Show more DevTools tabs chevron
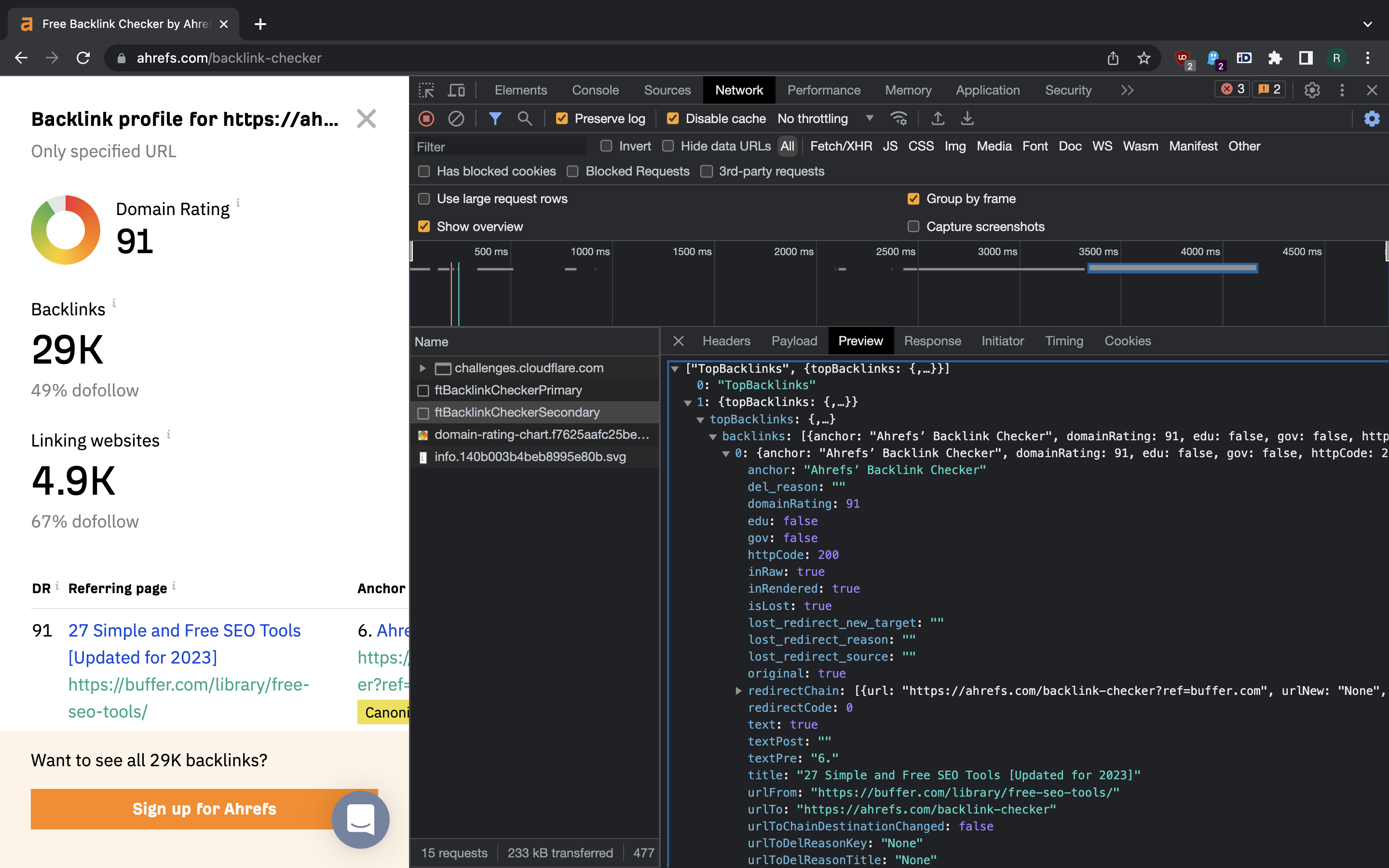Image resolution: width=1389 pixels, height=868 pixels. tap(1127, 90)
